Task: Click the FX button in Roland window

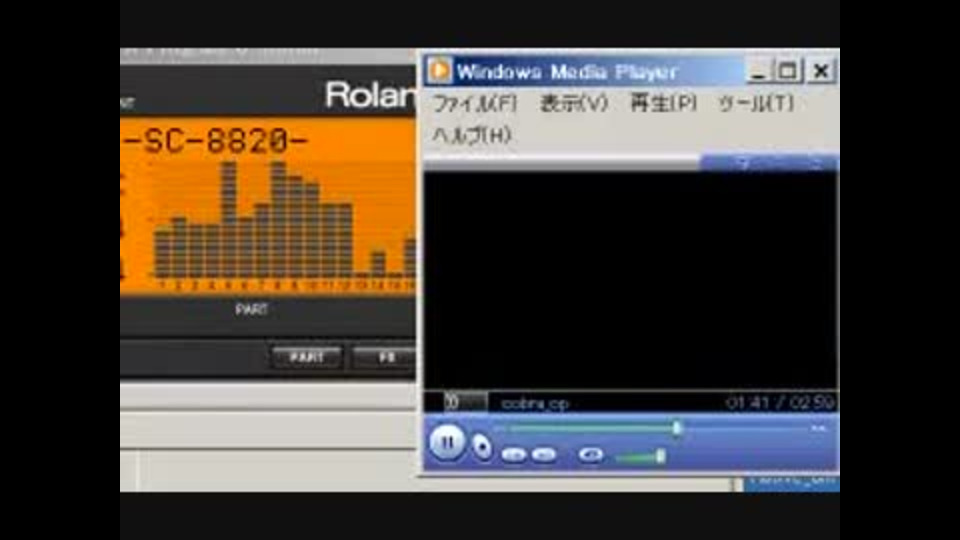Action: [385, 357]
